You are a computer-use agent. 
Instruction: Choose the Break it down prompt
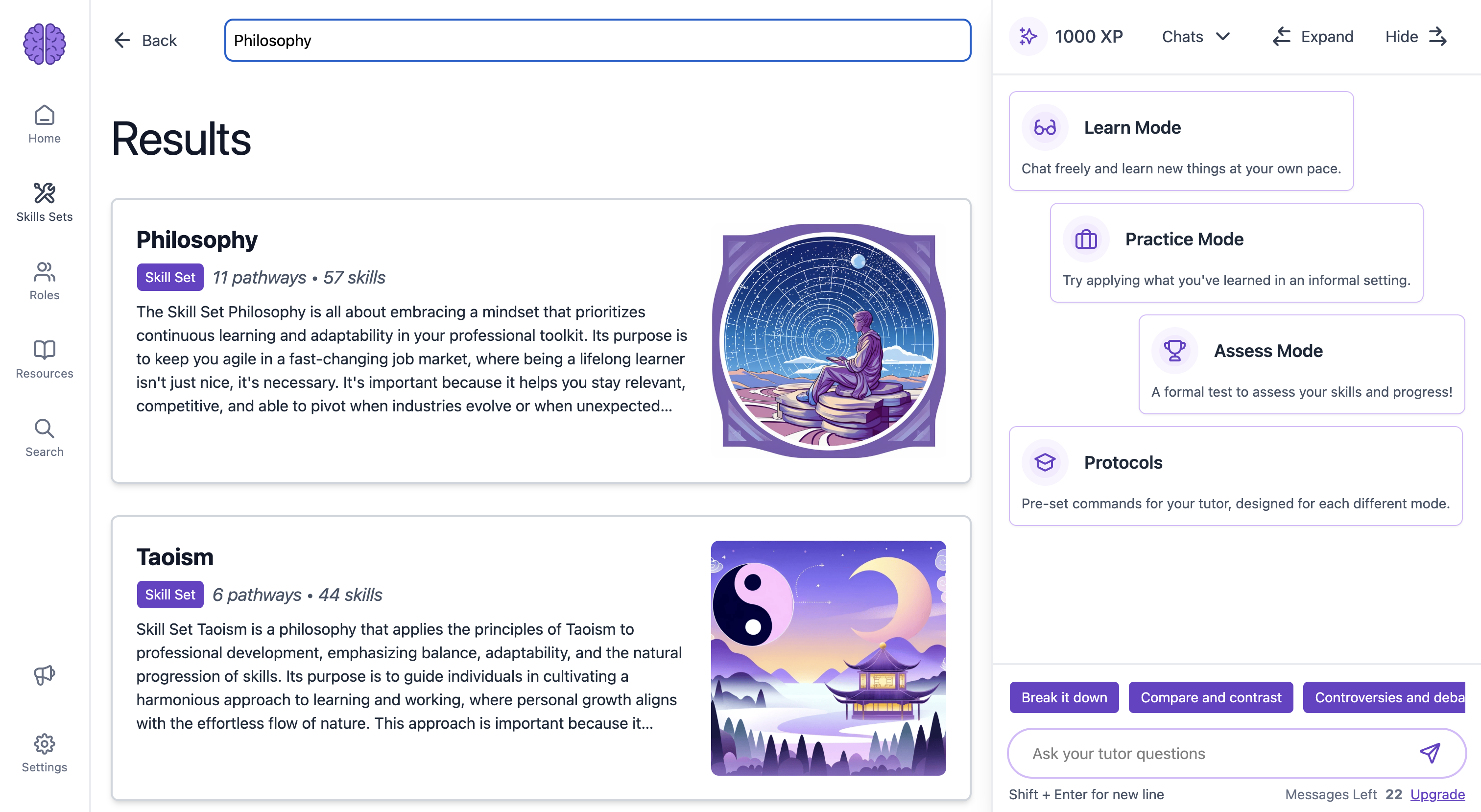click(x=1064, y=697)
